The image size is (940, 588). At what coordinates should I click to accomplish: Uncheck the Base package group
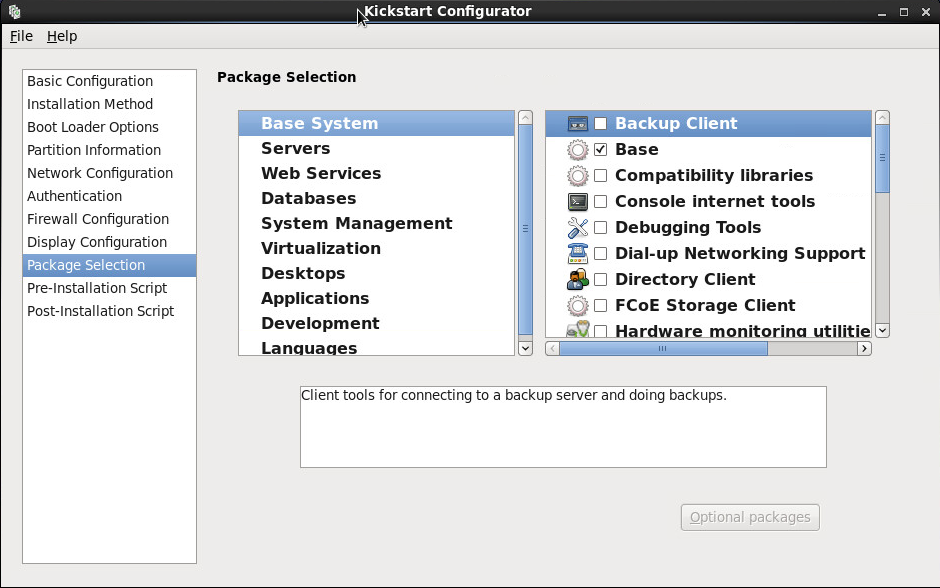click(600, 149)
